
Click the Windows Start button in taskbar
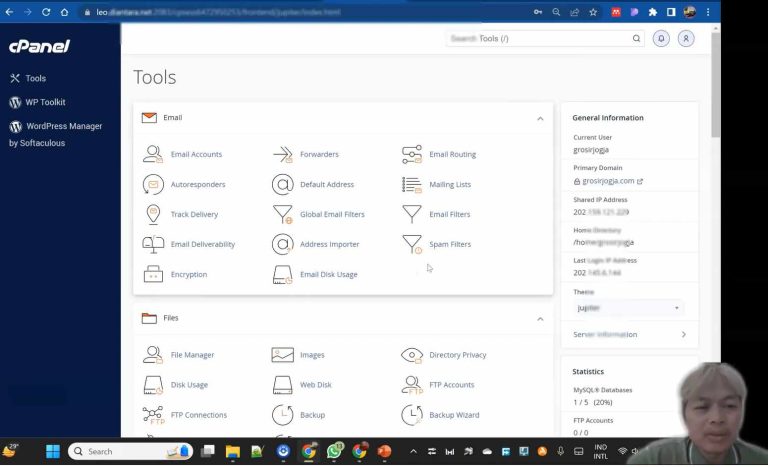click(52, 451)
